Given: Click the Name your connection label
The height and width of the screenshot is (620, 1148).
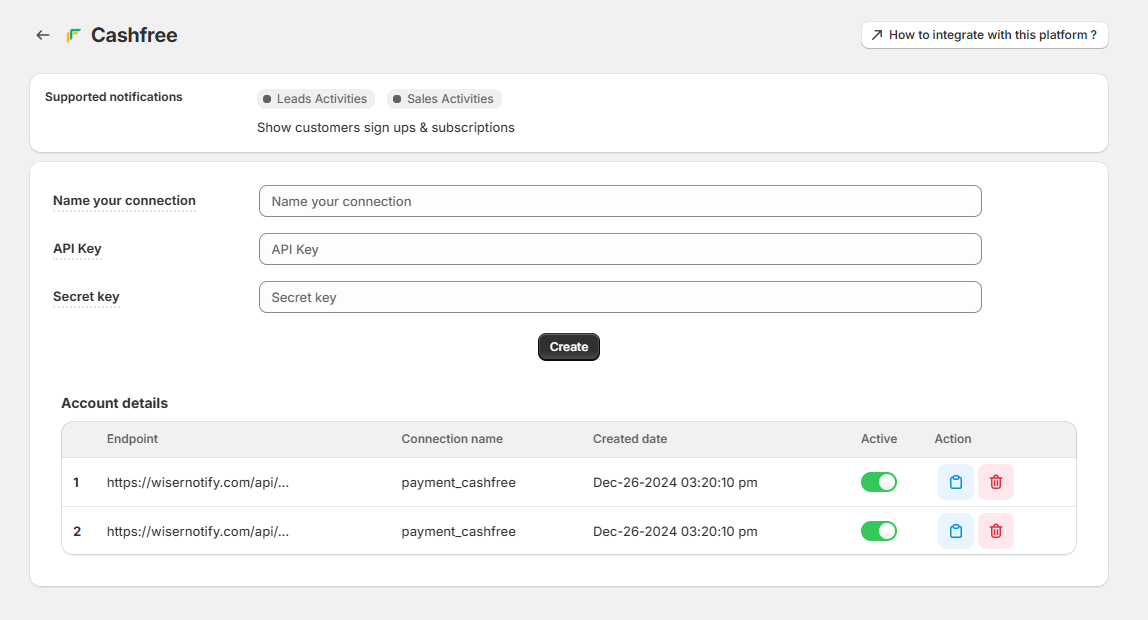Looking at the screenshot, I should pos(124,201).
